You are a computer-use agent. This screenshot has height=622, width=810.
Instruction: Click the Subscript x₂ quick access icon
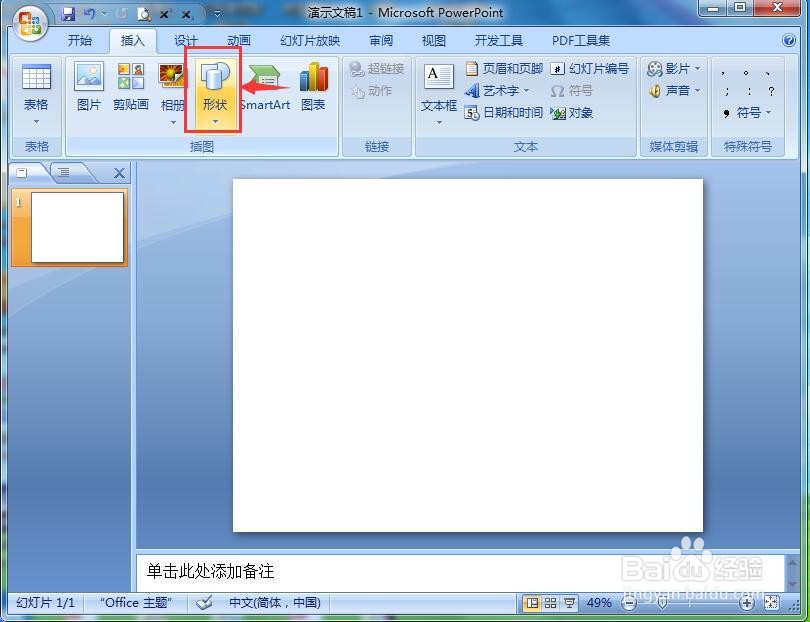click(186, 14)
